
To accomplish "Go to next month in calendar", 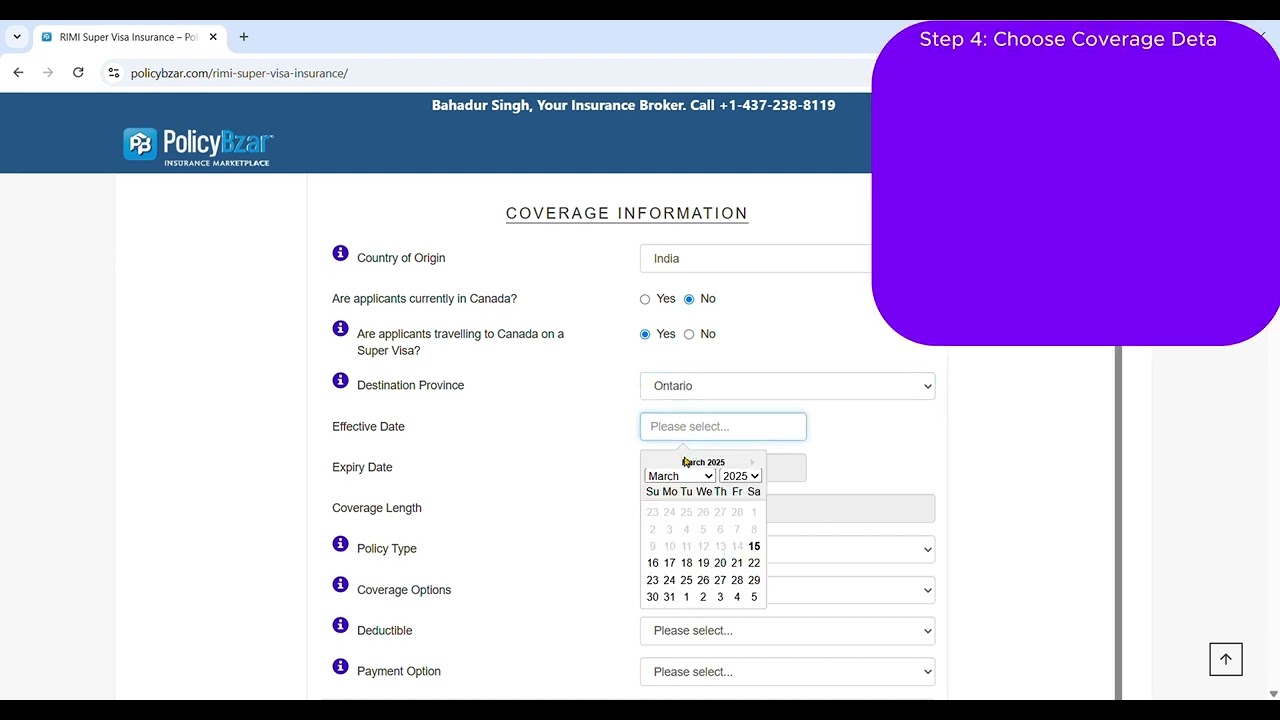I will click(x=752, y=462).
